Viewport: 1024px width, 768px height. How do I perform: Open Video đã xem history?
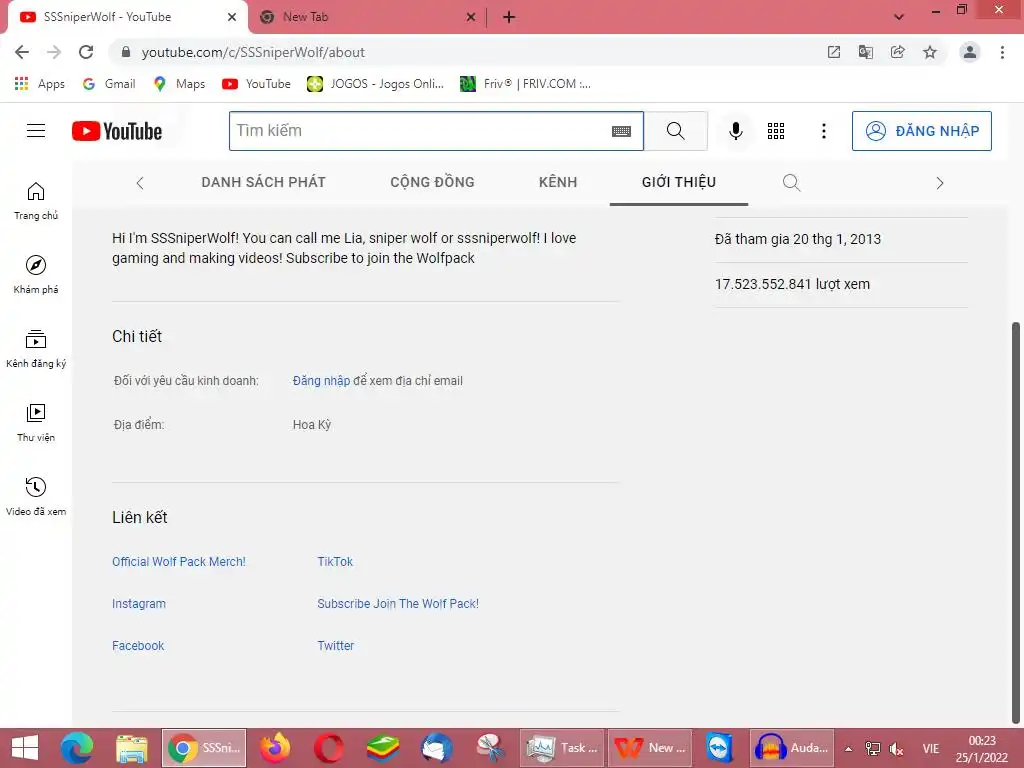pos(36,496)
